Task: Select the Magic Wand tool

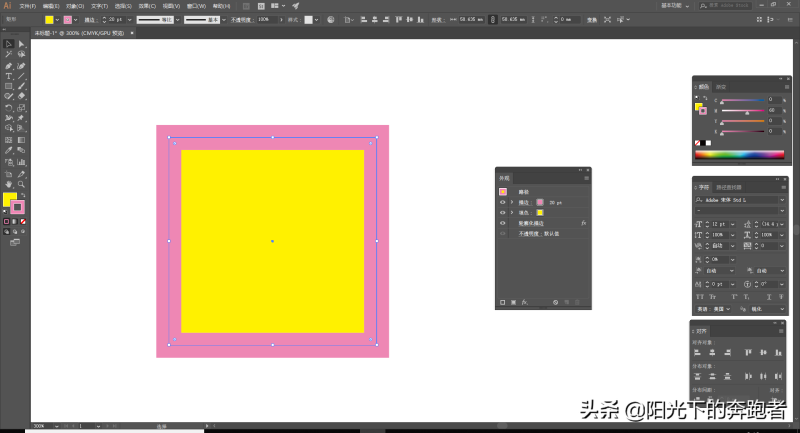Action: [x=9, y=54]
